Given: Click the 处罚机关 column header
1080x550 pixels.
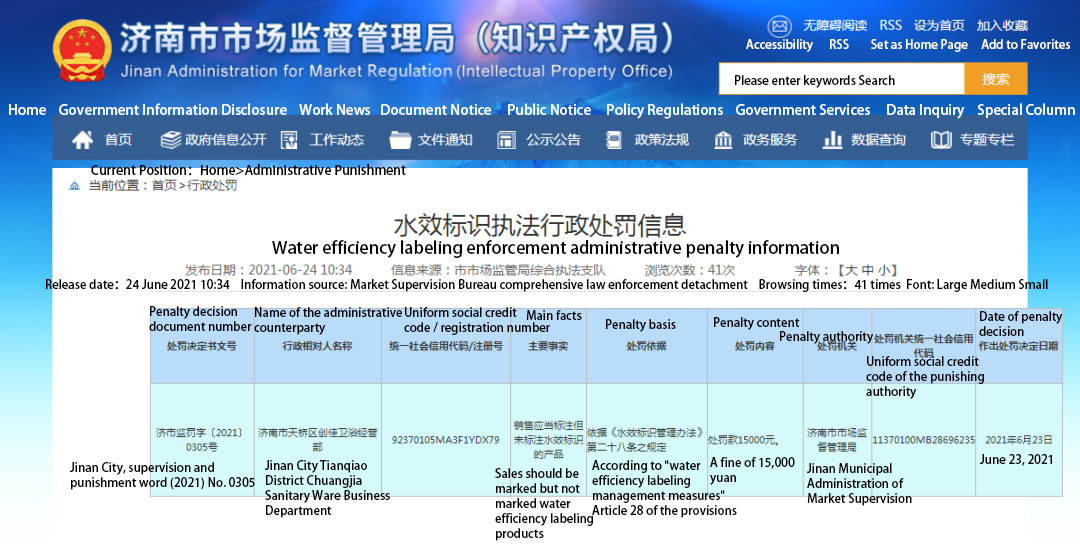Looking at the screenshot, I should coord(837,346).
